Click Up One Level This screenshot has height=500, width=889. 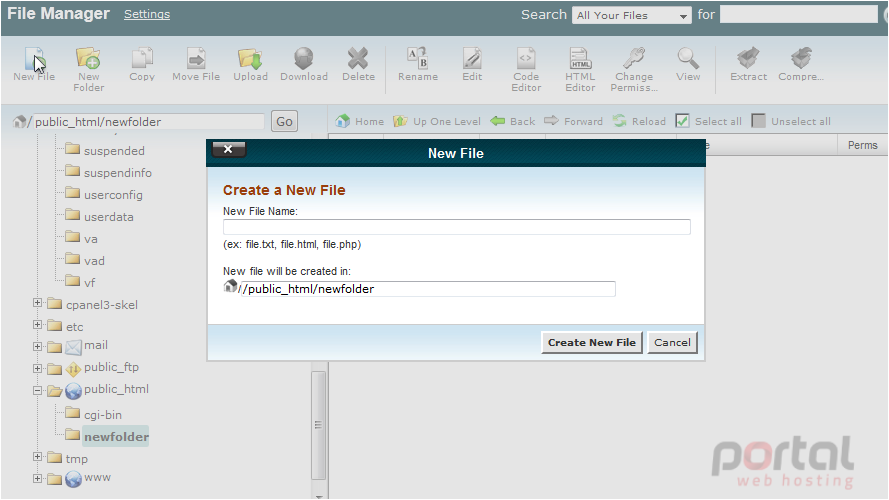437,121
